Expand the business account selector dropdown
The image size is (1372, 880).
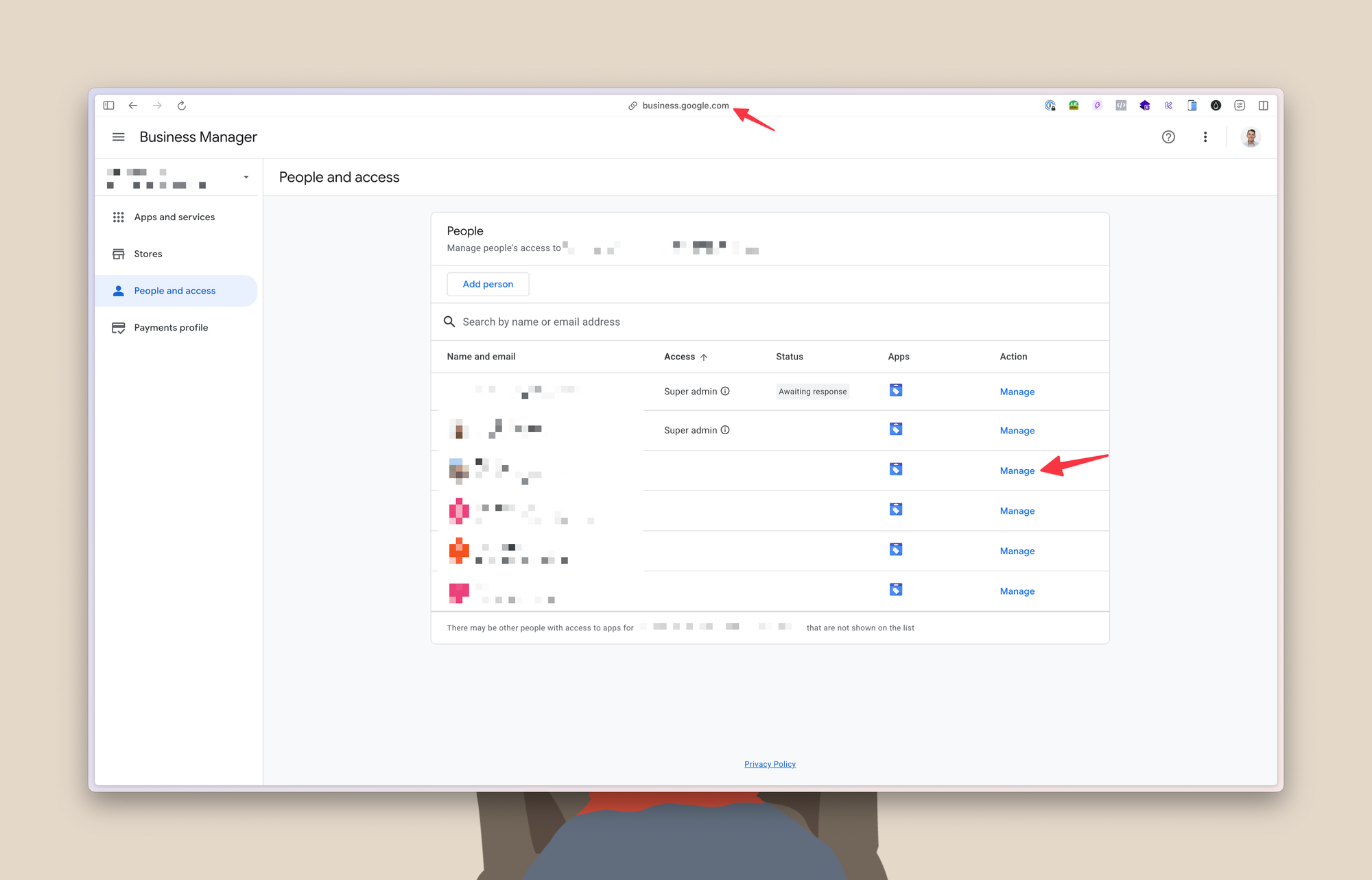(246, 178)
